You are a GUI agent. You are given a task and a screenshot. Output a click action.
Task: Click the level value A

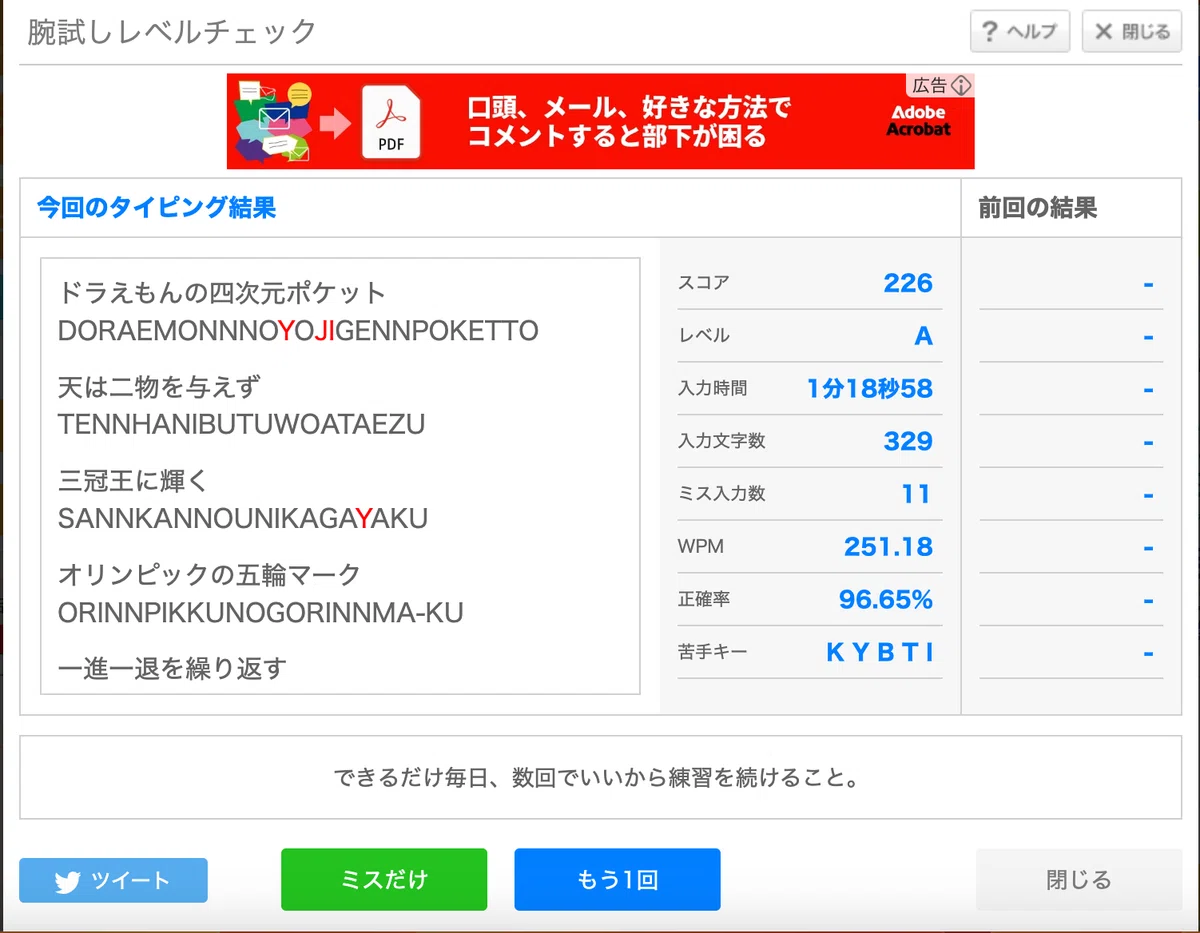(924, 336)
